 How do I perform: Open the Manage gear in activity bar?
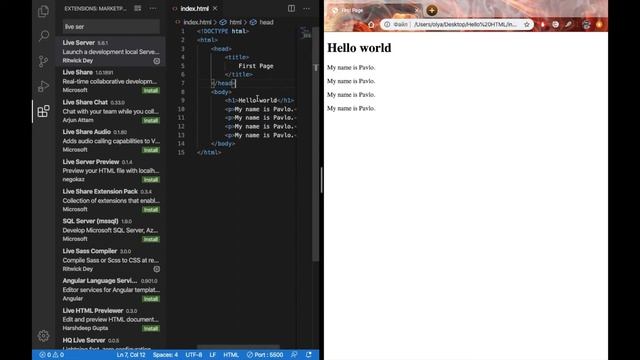43,336
